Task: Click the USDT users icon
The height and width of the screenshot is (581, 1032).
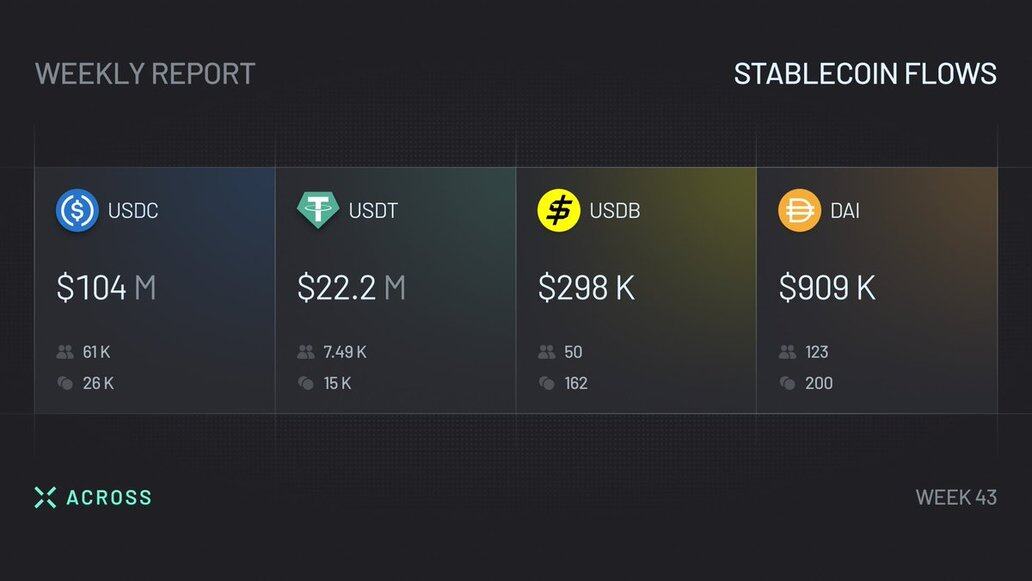Action: tap(306, 352)
